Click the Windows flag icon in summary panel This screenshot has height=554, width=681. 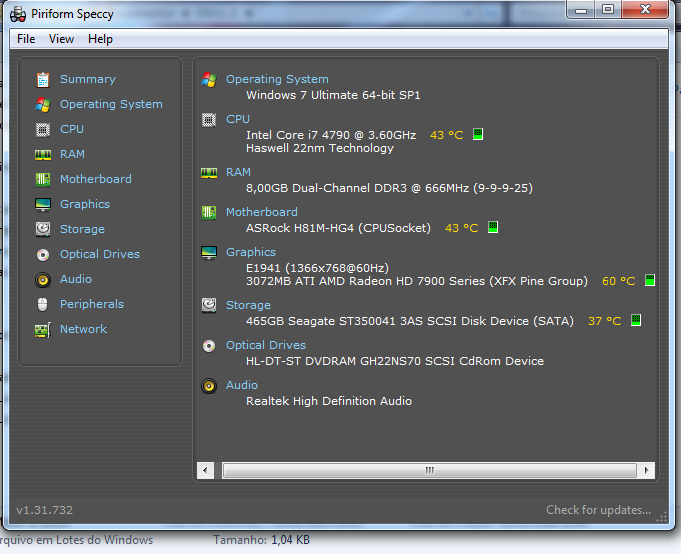[209, 79]
